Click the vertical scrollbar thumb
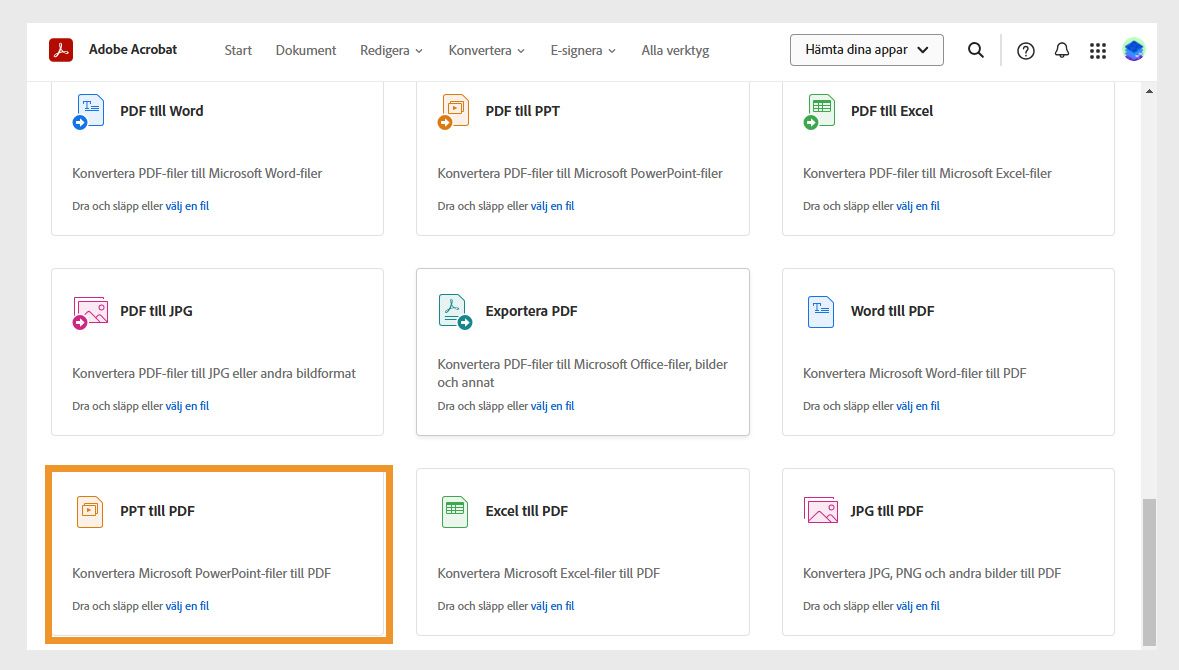Screen dimensions: 1179x670 1149,570
